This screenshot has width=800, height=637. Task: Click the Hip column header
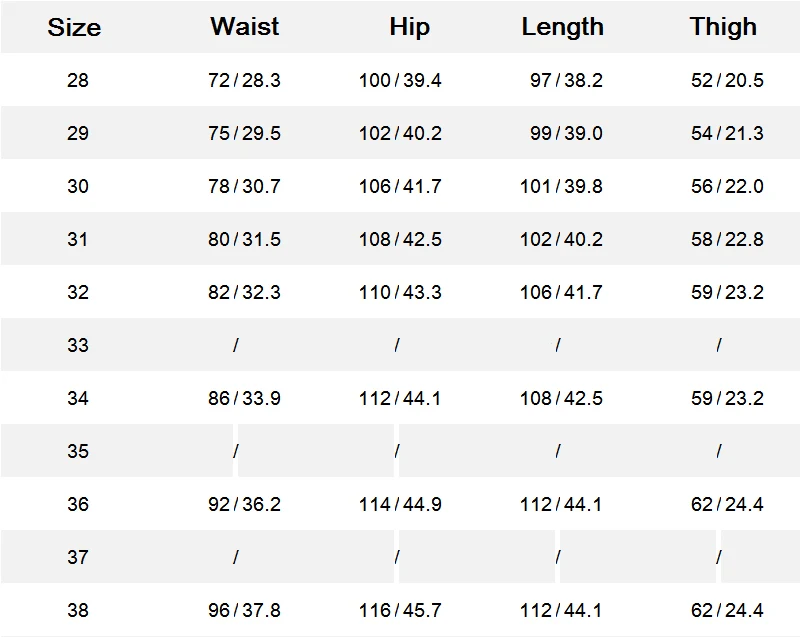tap(409, 27)
